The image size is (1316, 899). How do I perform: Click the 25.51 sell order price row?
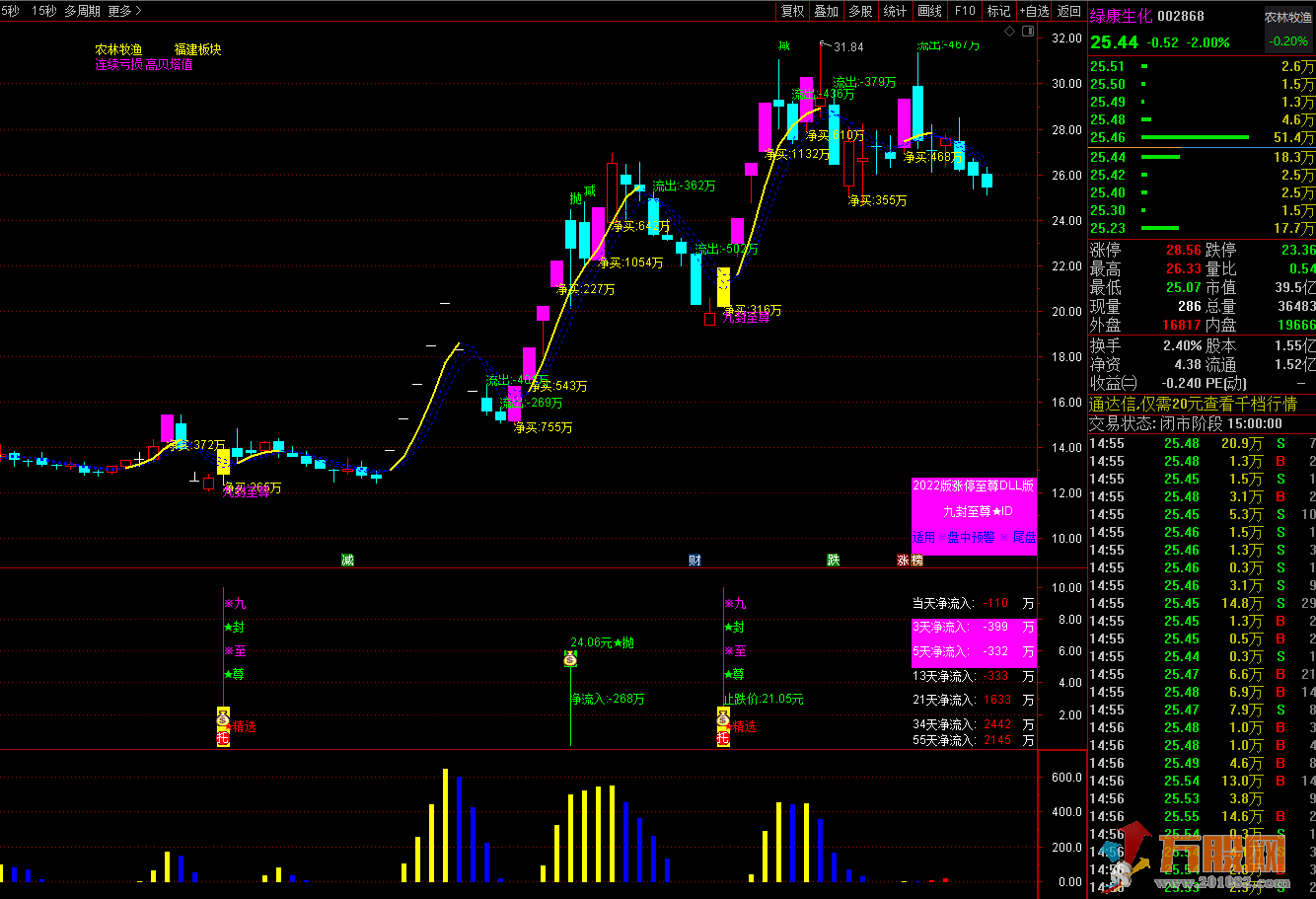(1202, 66)
